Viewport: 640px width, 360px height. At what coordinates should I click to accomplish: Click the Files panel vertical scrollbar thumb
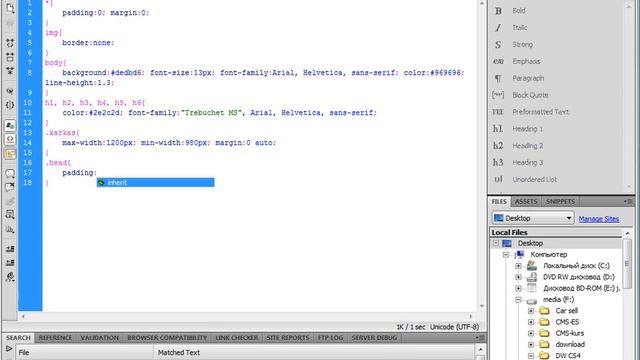pyautogui.click(x=627, y=264)
